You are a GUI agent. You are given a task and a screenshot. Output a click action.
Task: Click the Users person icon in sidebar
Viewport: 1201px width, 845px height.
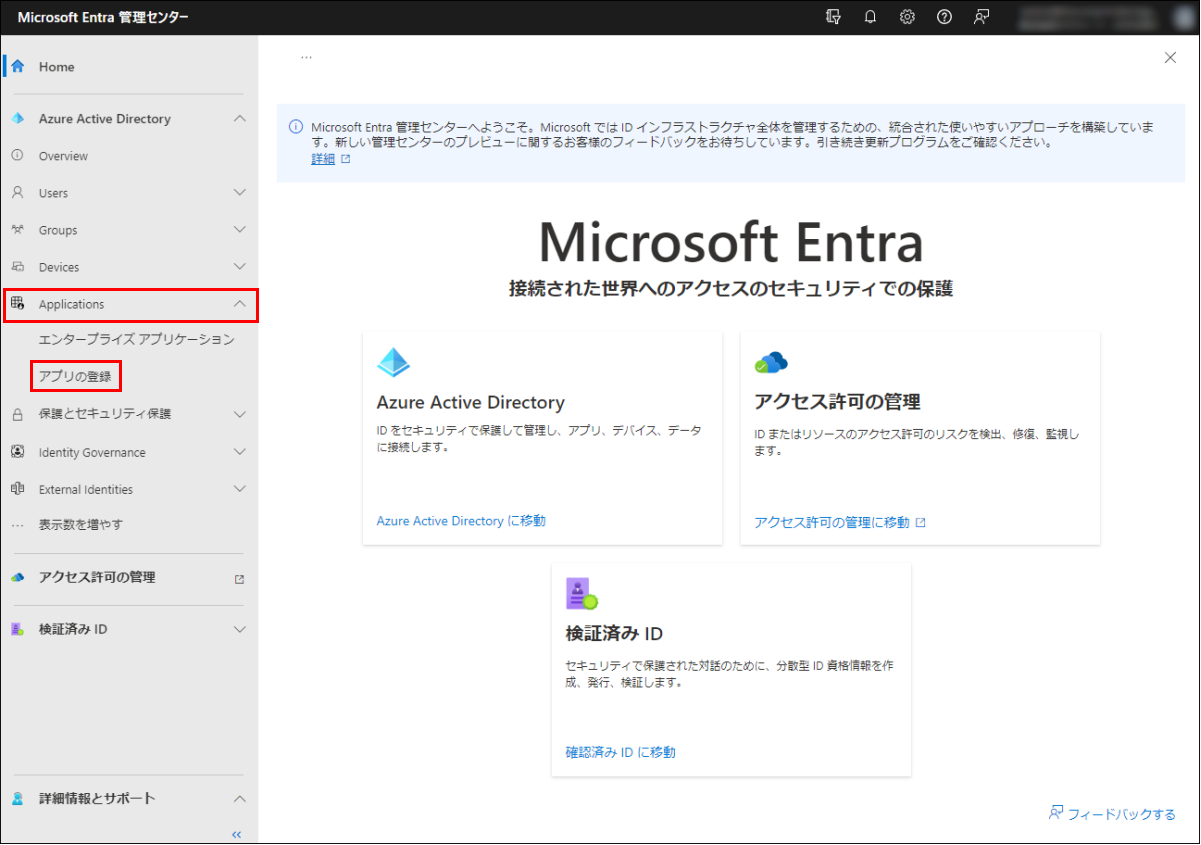point(17,193)
